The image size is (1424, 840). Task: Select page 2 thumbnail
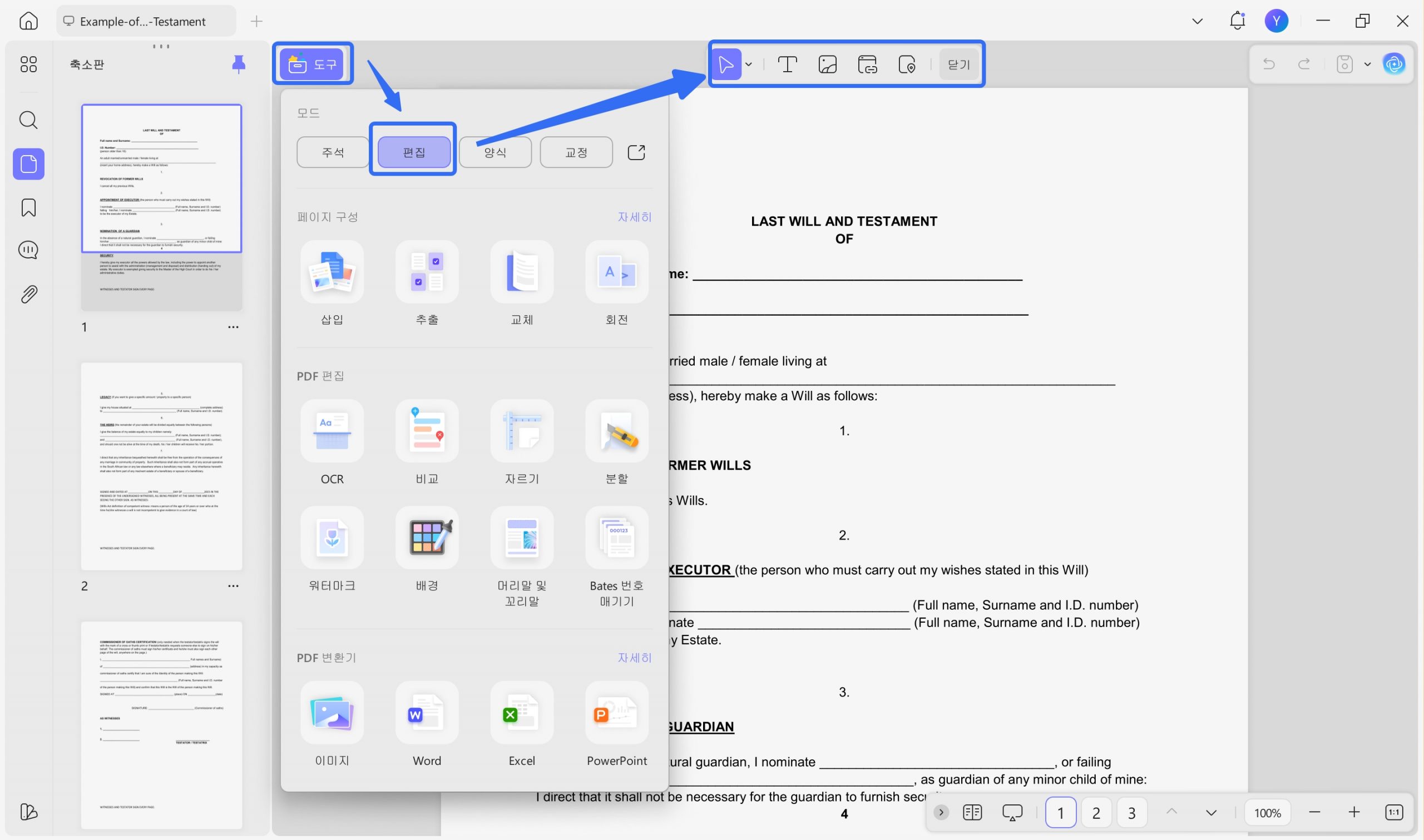pyautogui.click(x=161, y=466)
